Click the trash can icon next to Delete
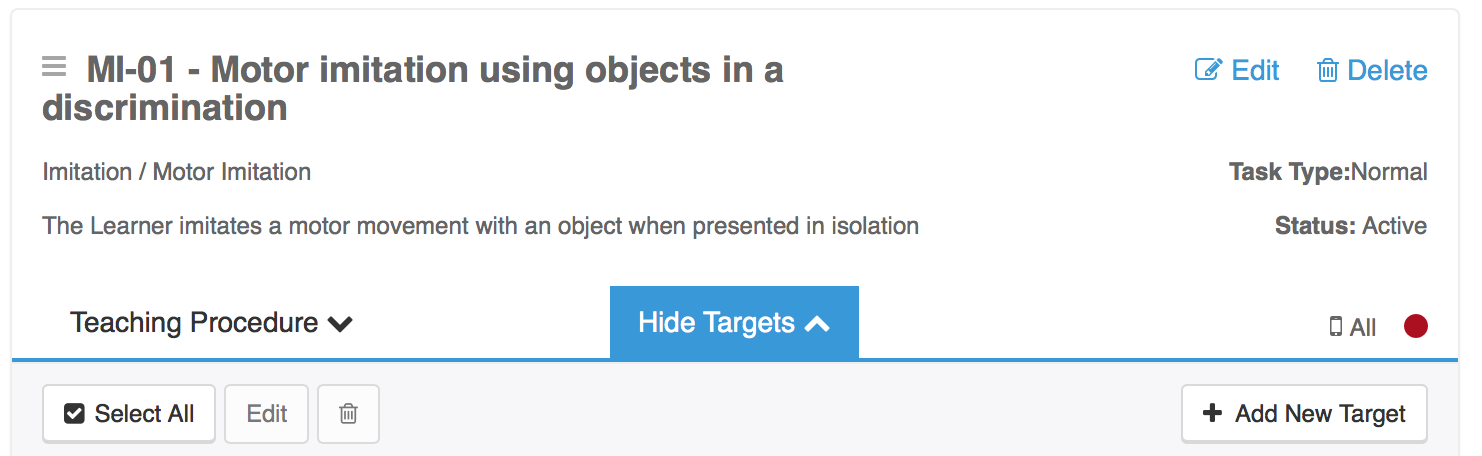Viewport: 1482px width, 456px height. tap(1327, 70)
